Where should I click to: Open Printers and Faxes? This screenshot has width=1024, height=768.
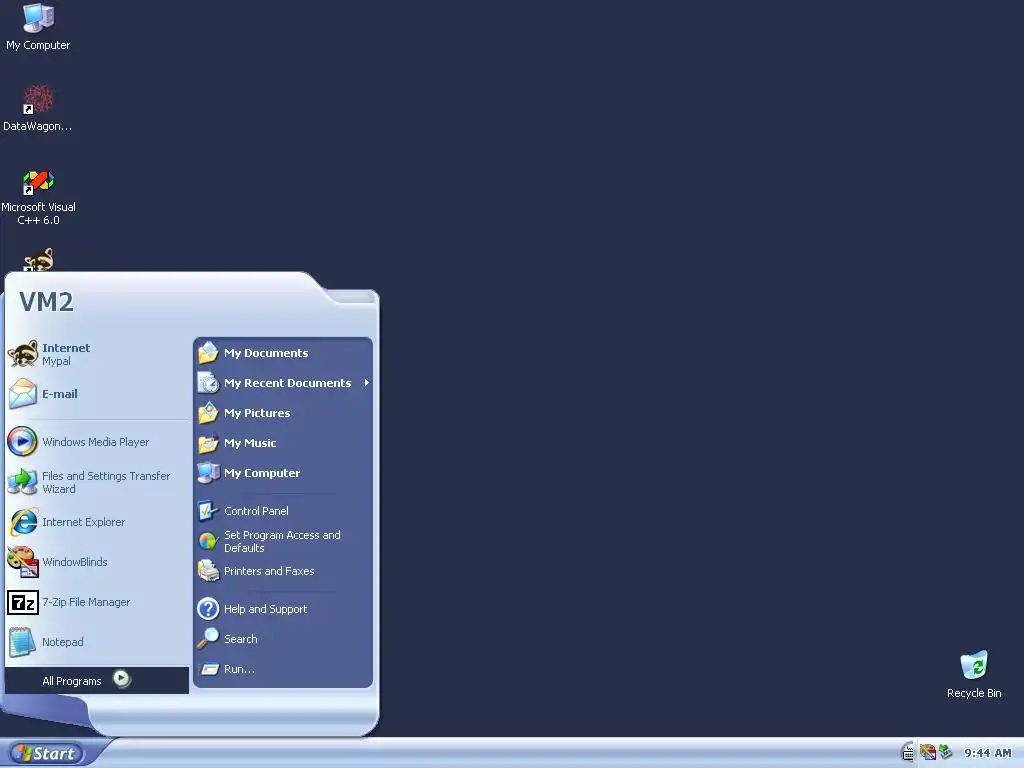283,571
